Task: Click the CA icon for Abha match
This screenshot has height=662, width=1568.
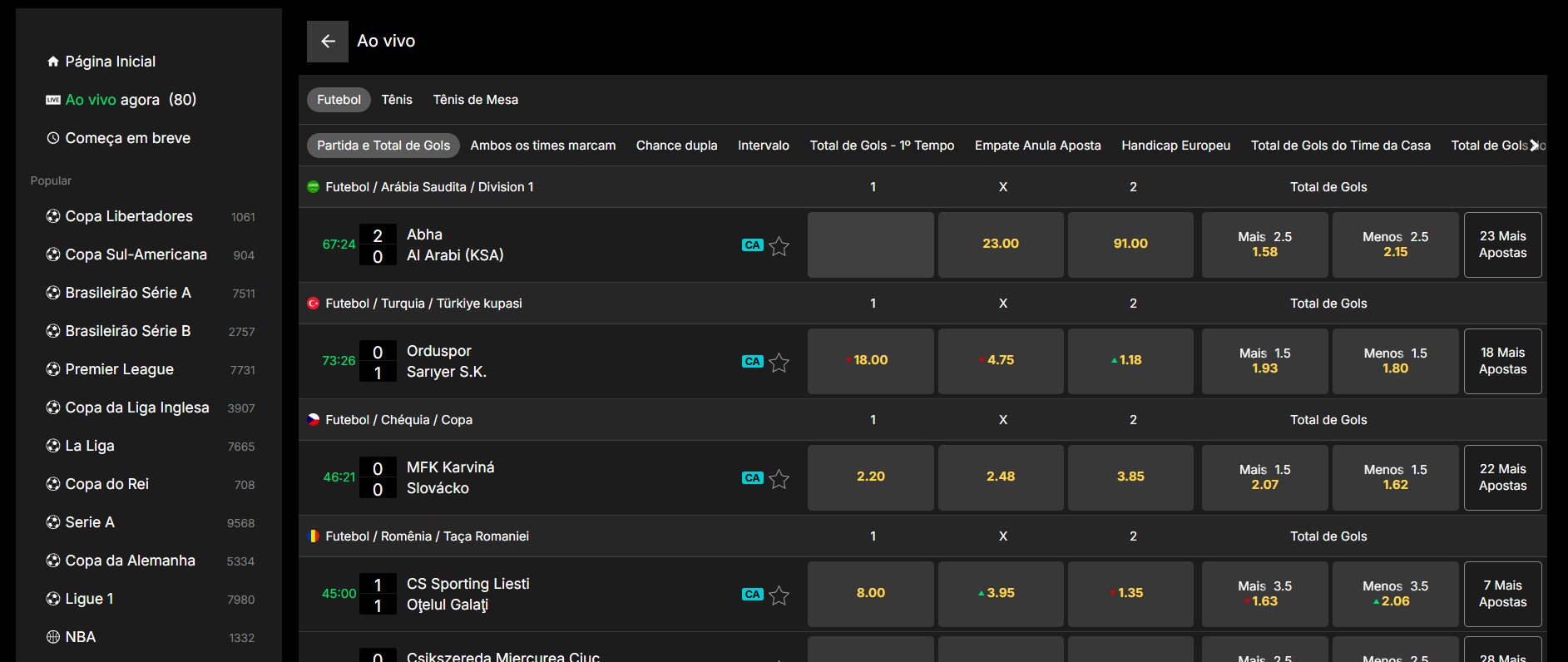Action: (752, 245)
